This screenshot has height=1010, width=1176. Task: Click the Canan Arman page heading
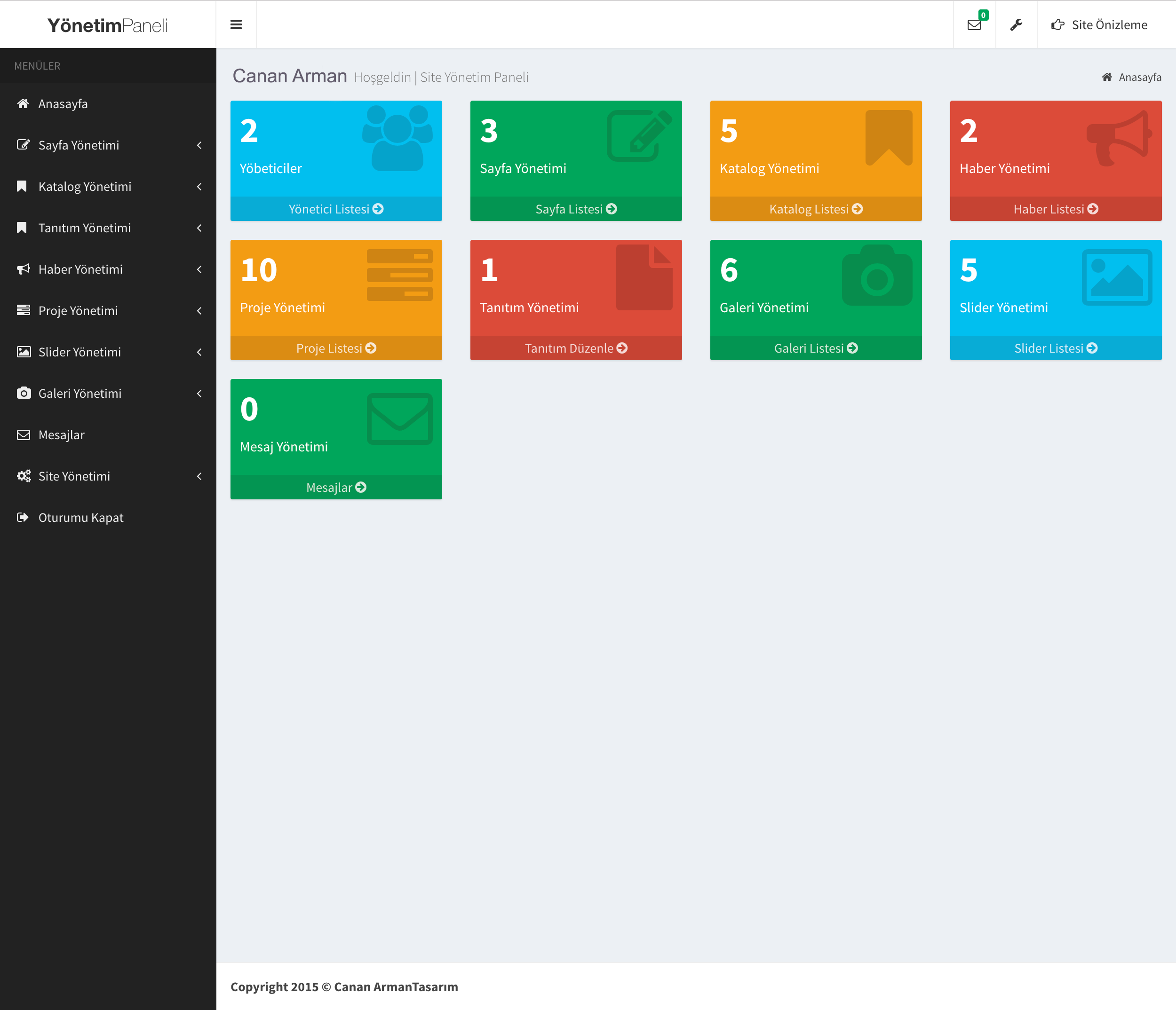(289, 76)
